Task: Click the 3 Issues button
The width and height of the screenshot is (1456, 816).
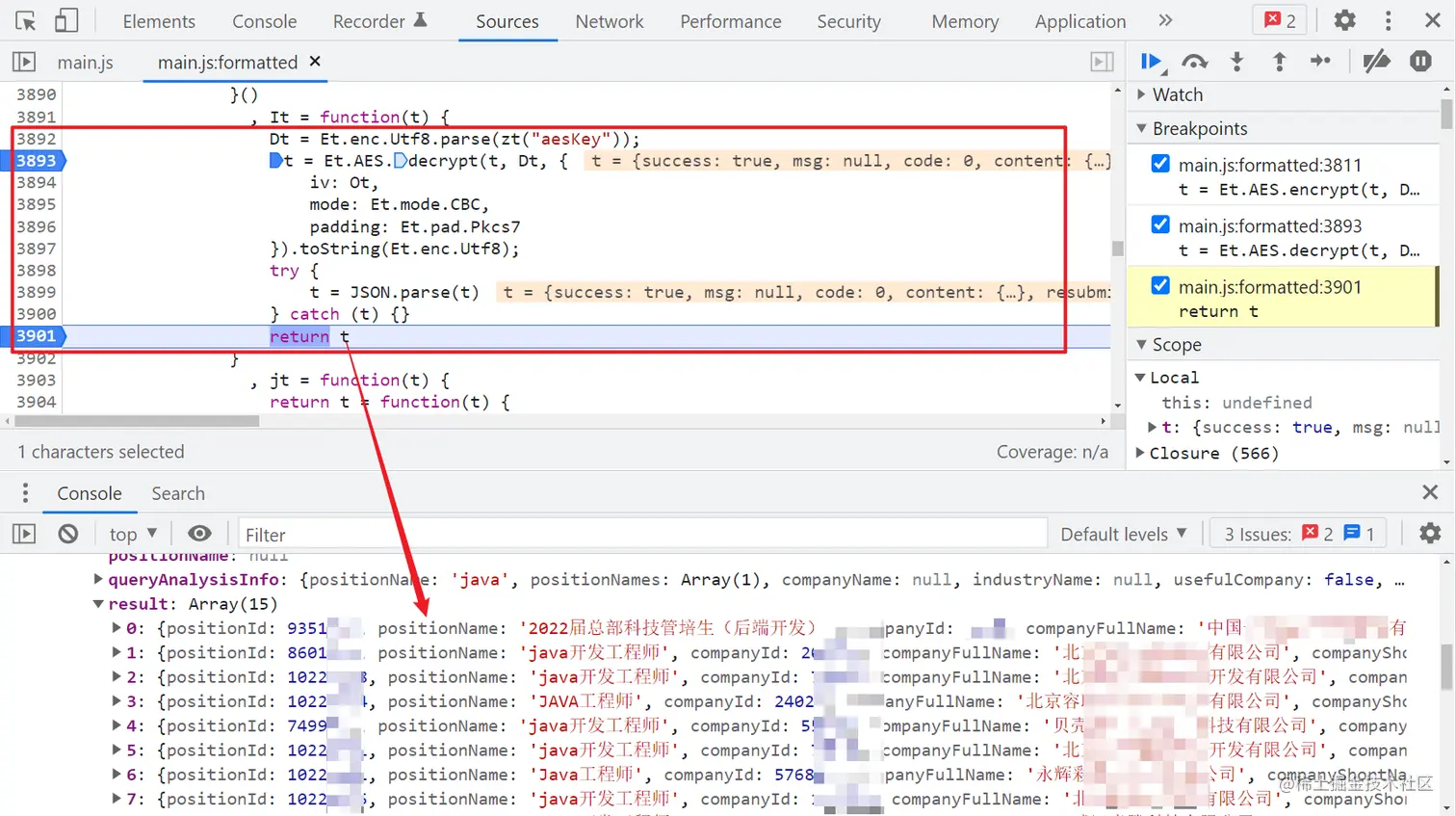Action: point(1297,534)
